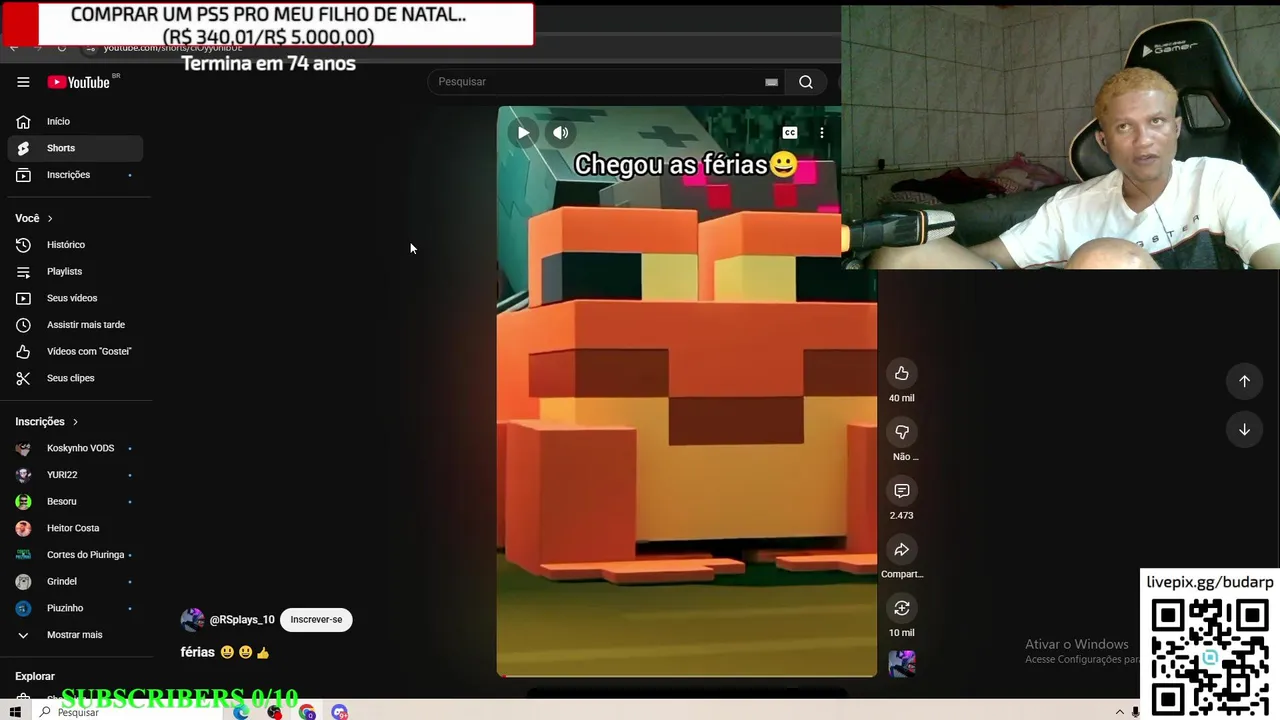The width and height of the screenshot is (1280, 720).
Task: Mute the Short's volume
Action: [x=561, y=132]
